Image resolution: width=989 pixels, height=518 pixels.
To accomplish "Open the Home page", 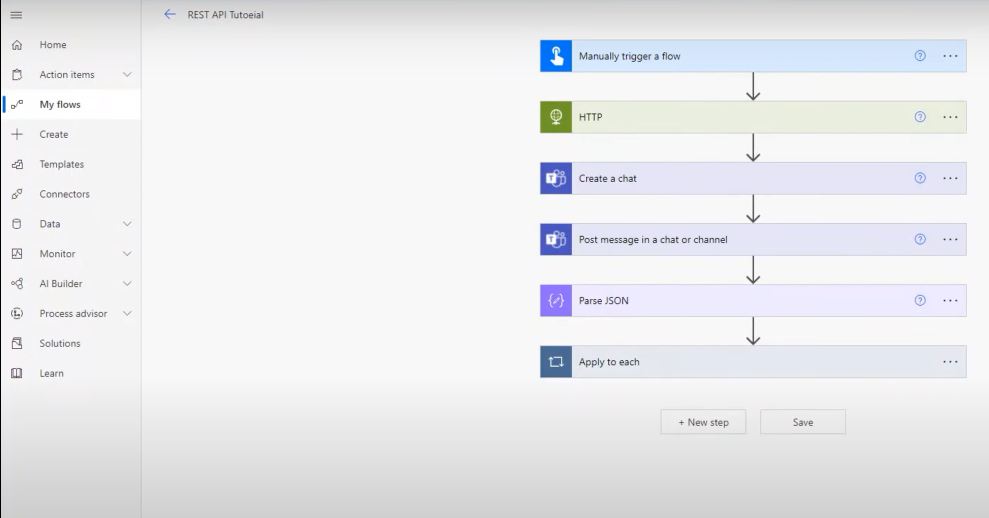I will point(71,45).
